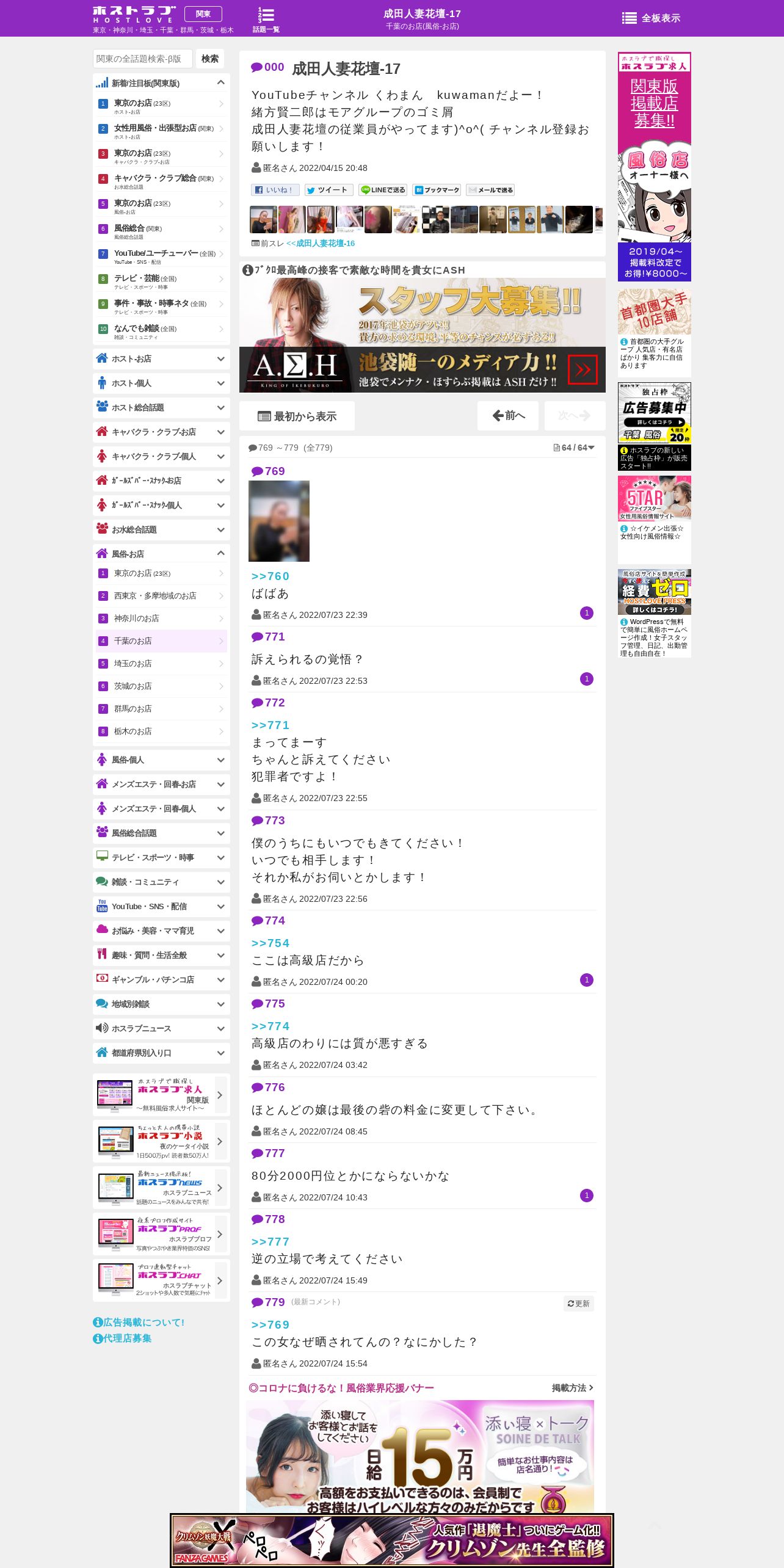This screenshot has width=784, height=1568.
Task: Click the speech bubble icon of post 773
Action: pyautogui.click(x=257, y=821)
